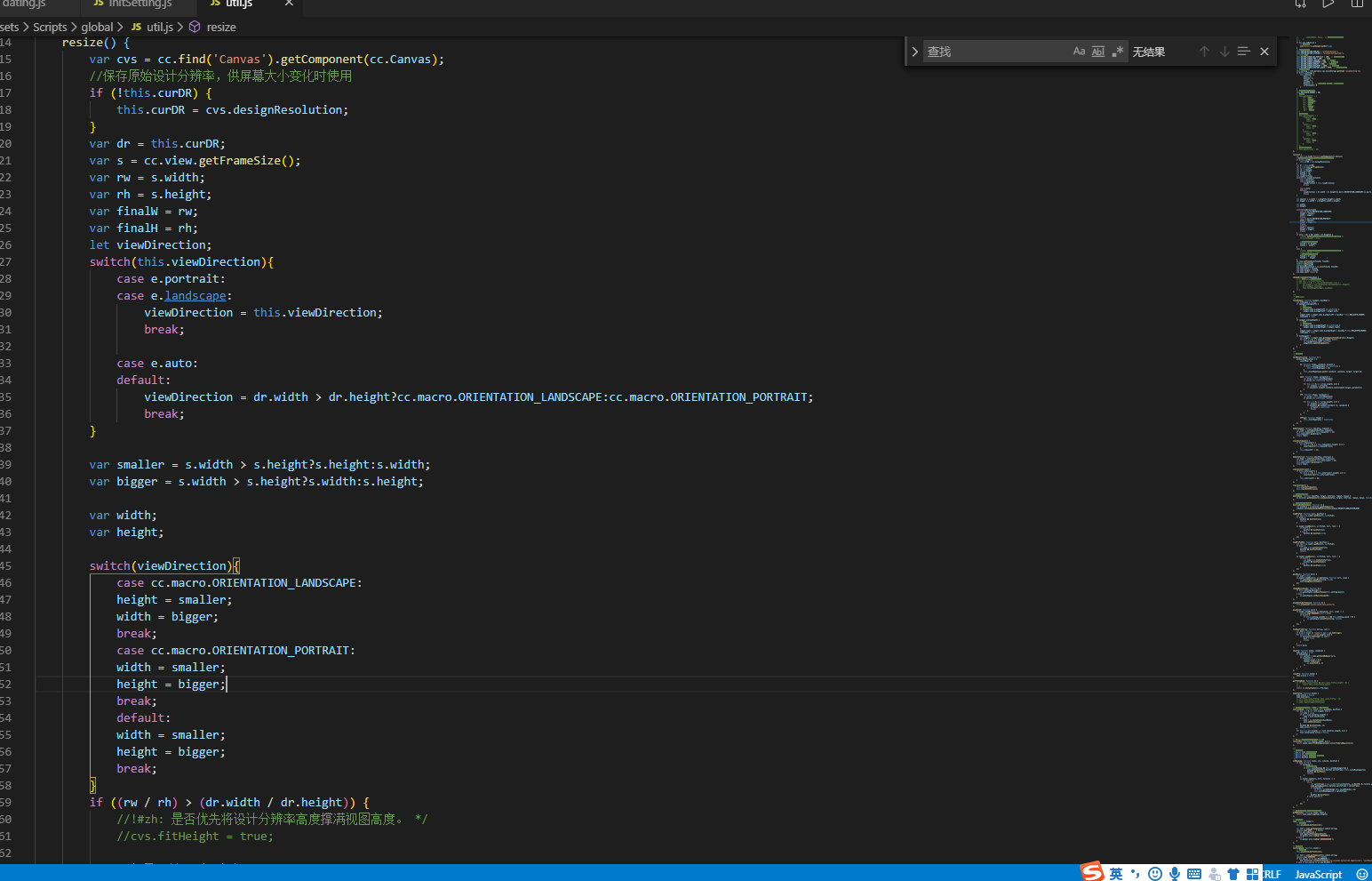1372x881 pixels.
Task: Open Scripts folder in breadcrumb
Action: tap(50, 28)
